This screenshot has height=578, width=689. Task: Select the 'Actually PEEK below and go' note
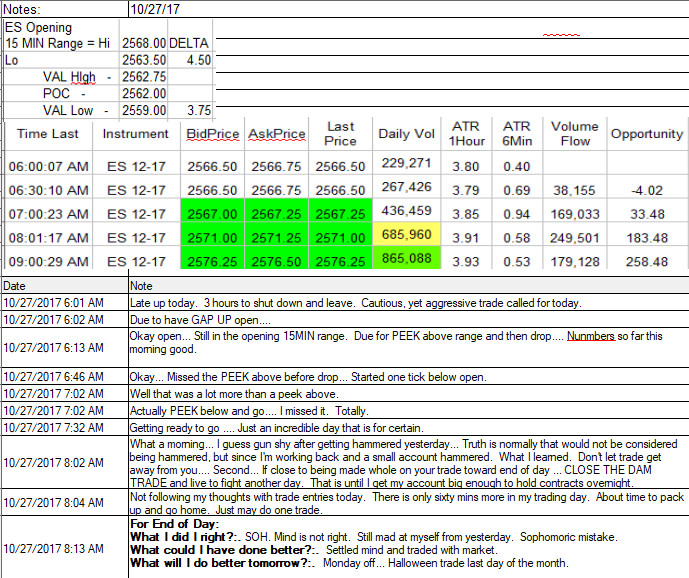click(249, 411)
